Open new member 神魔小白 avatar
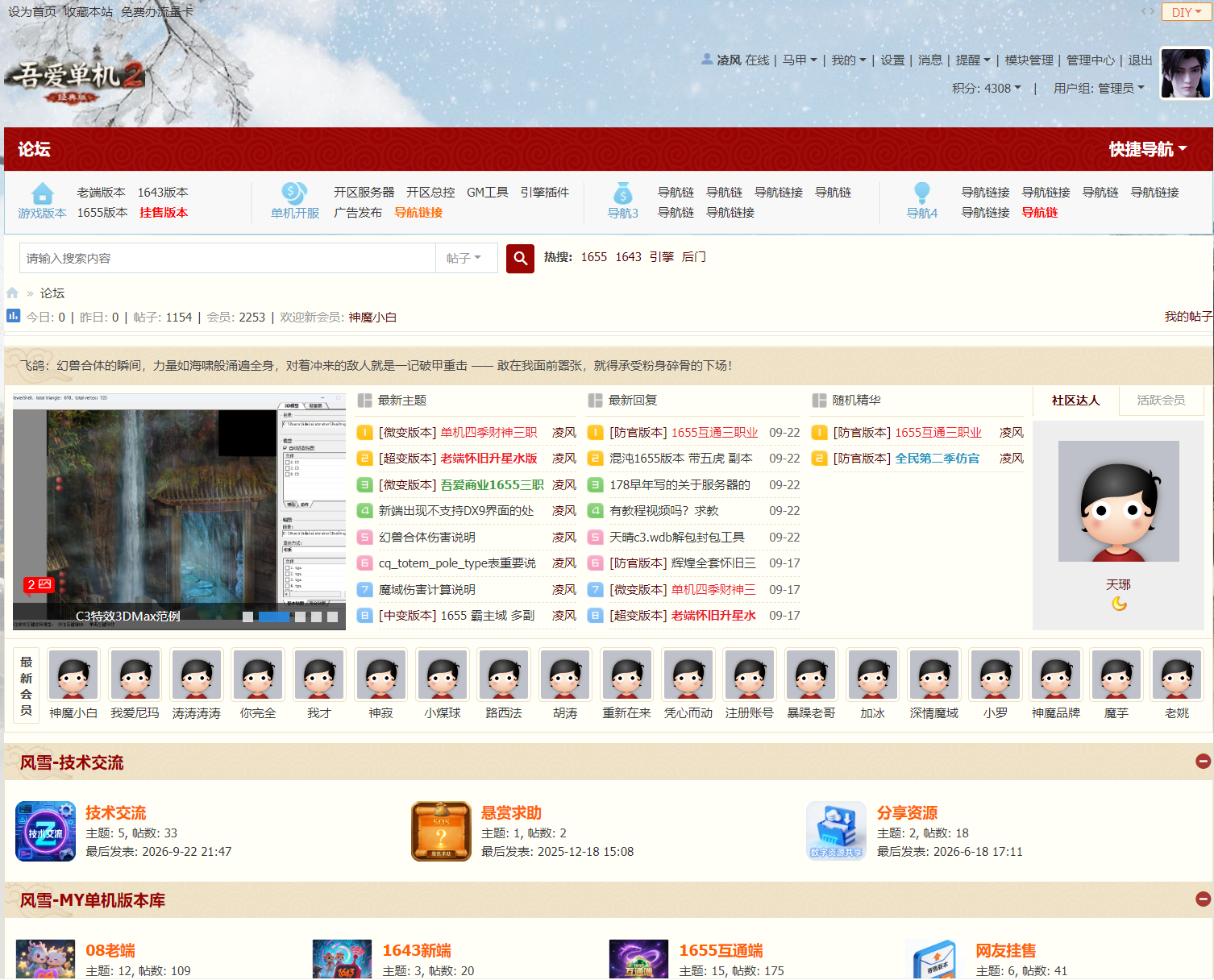Viewport: 1214px width, 980px height. [73, 675]
